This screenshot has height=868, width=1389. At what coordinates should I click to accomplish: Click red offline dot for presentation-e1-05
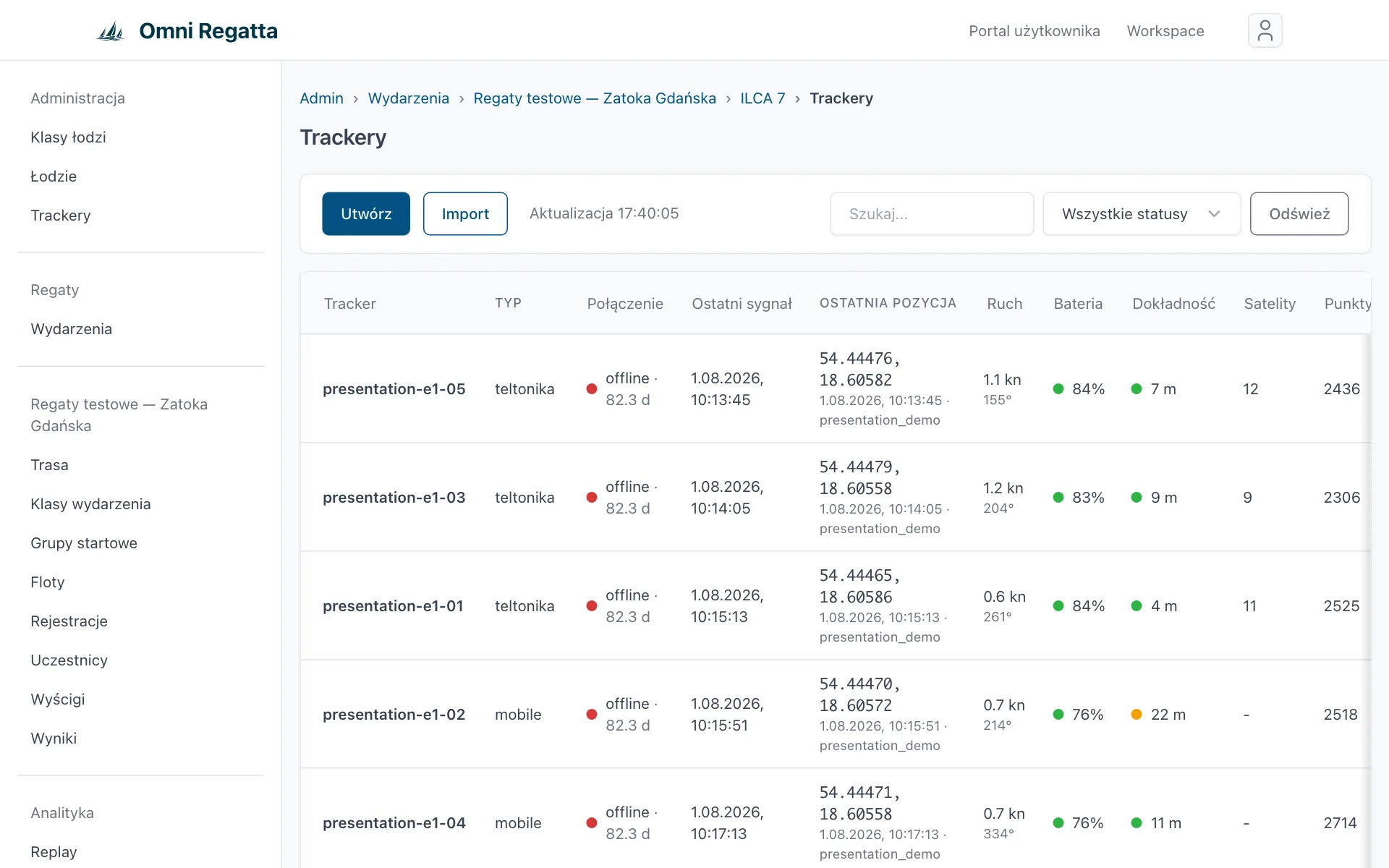click(592, 389)
